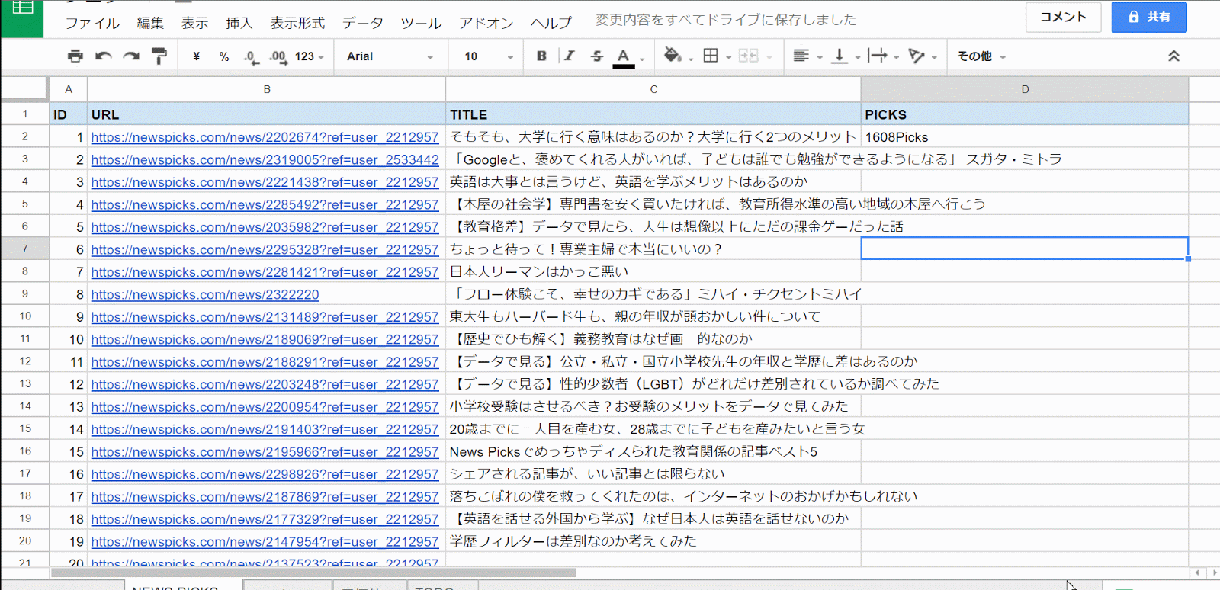
Task: Click the merge cells icon
Action: (x=749, y=56)
